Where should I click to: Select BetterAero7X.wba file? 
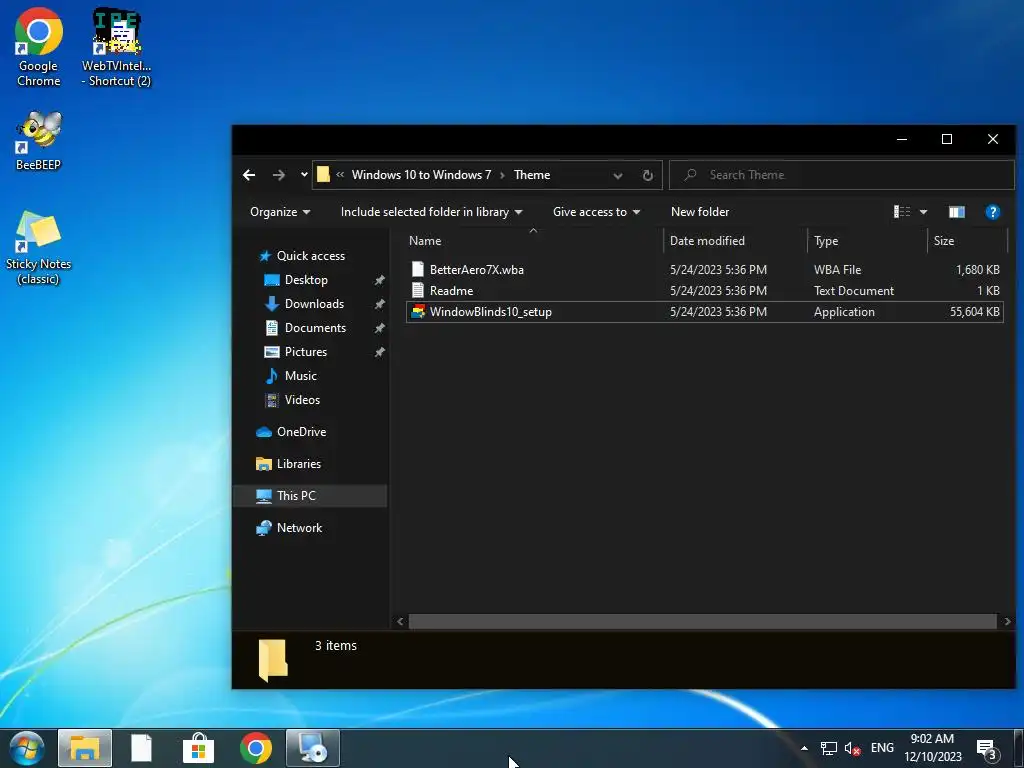704,270
